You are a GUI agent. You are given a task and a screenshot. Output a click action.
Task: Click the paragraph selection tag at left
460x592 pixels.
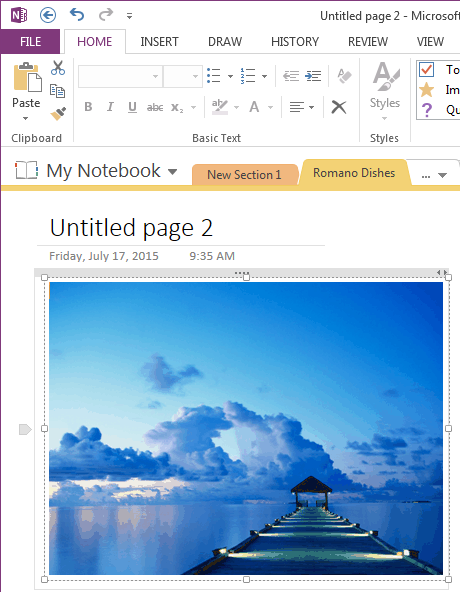tap(25, 429)
